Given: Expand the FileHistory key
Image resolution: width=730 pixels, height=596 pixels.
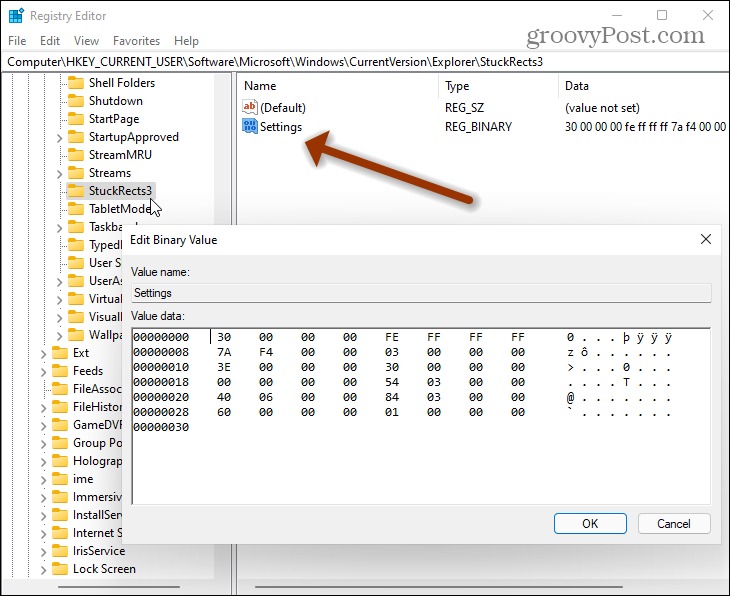Looking at the screenshot, I should [x=43, y=408].
